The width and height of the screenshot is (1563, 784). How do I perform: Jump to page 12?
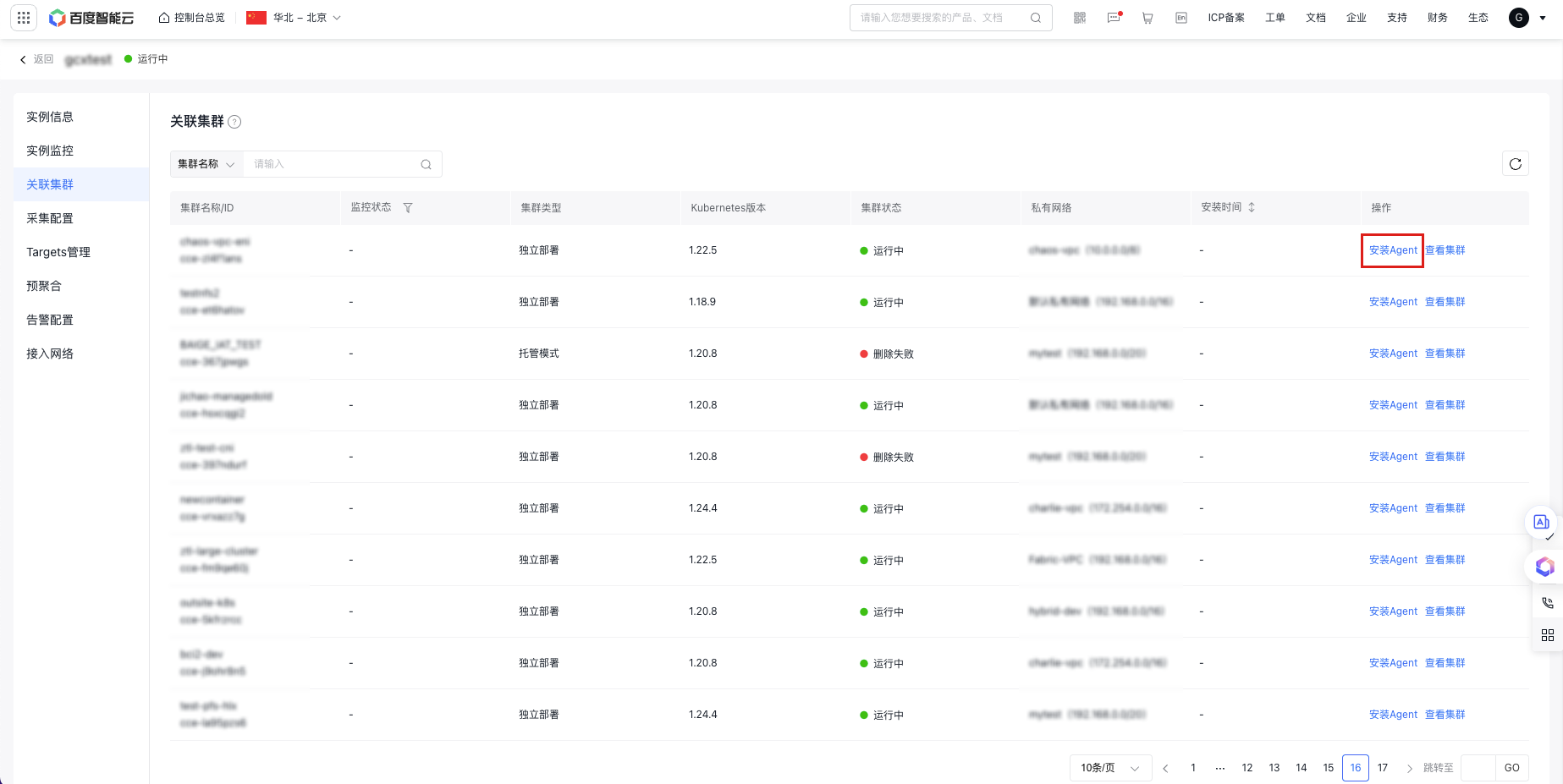pyautogui.click(x=1247, y=768)
